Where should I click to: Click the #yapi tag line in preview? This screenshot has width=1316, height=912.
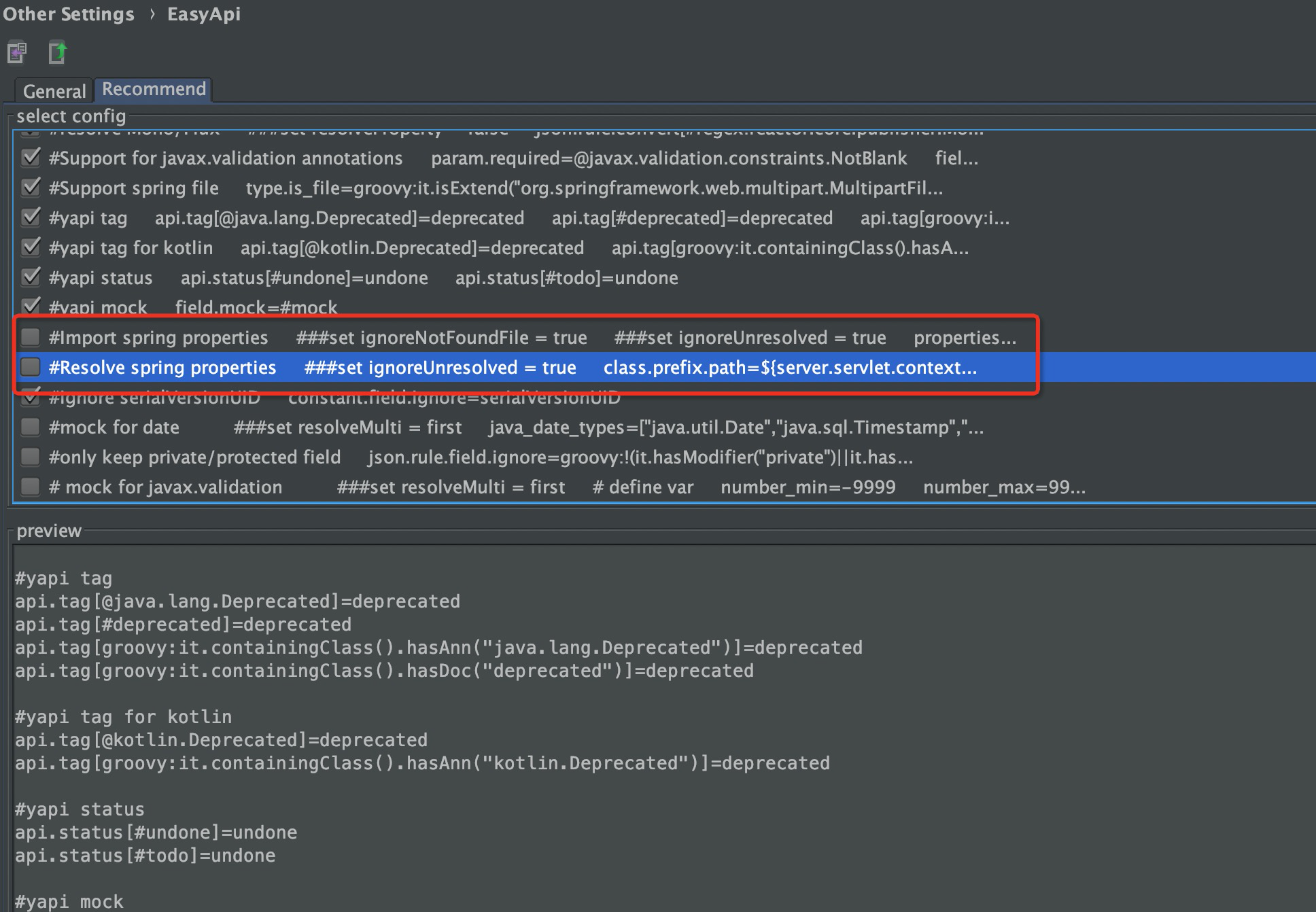63,578
